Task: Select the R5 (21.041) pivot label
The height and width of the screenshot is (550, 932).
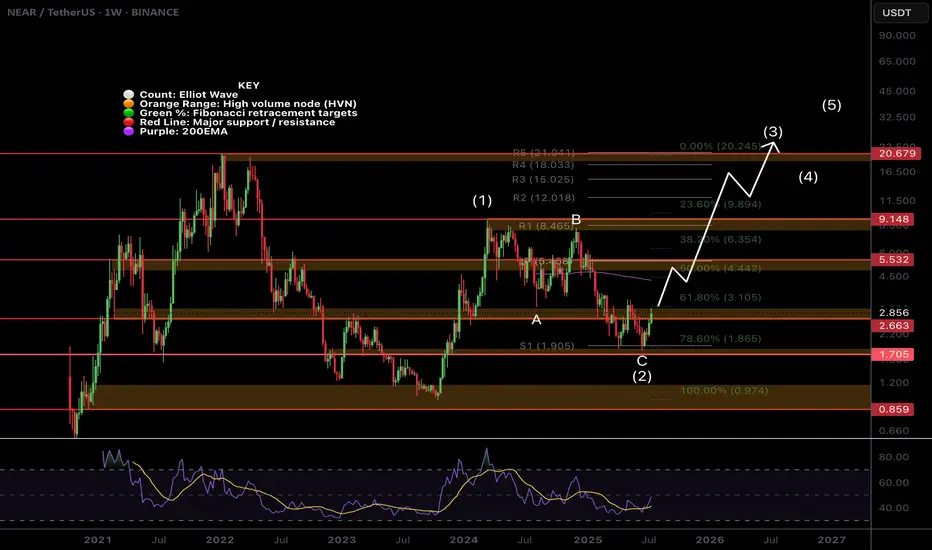Action: tap(543, 152)
